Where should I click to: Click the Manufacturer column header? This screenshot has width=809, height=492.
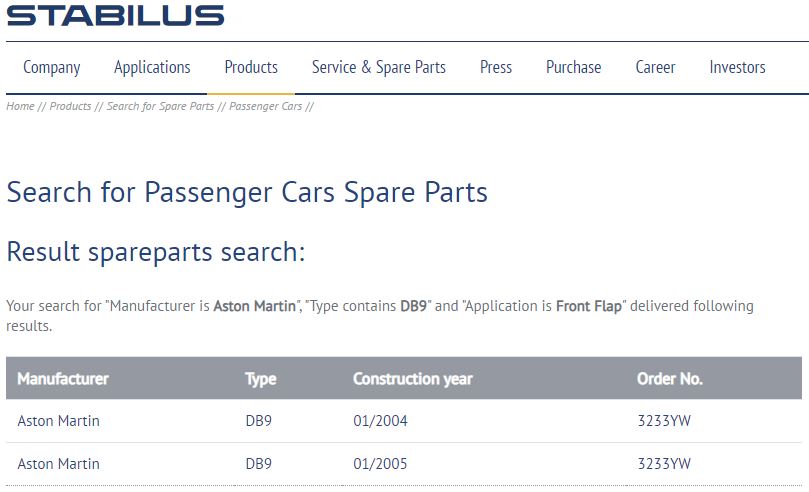pyautogui.click(x=63, y=379)
